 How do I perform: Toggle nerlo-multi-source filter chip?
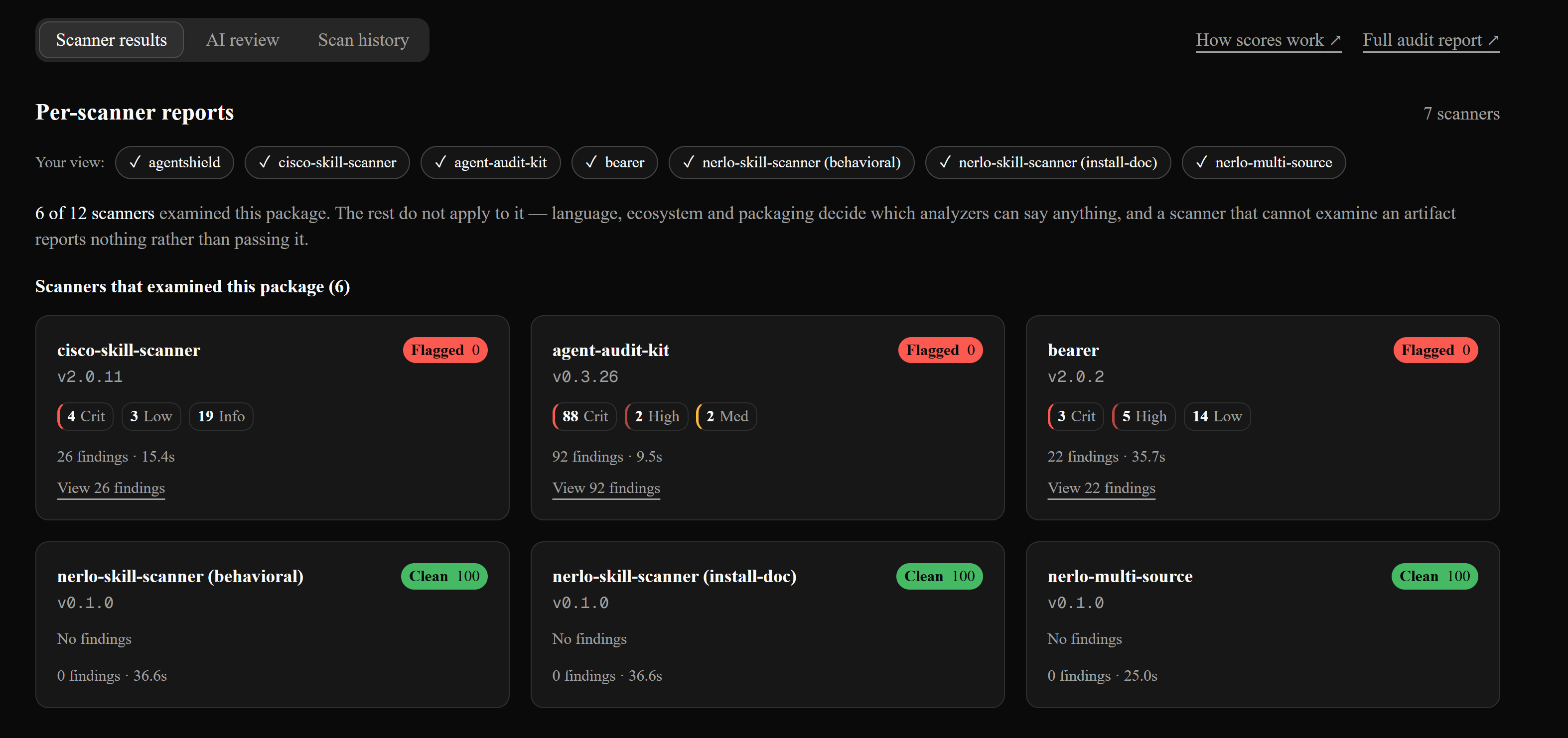(1263, 162)
